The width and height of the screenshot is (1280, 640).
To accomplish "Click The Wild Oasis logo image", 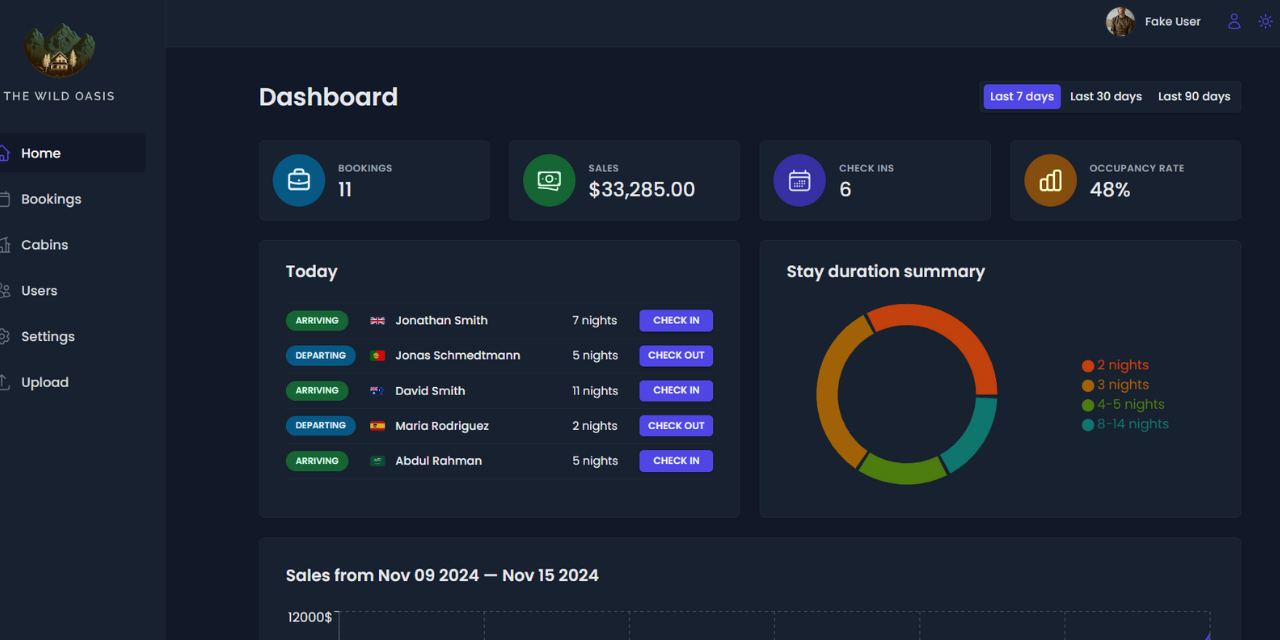I will 59,51.
